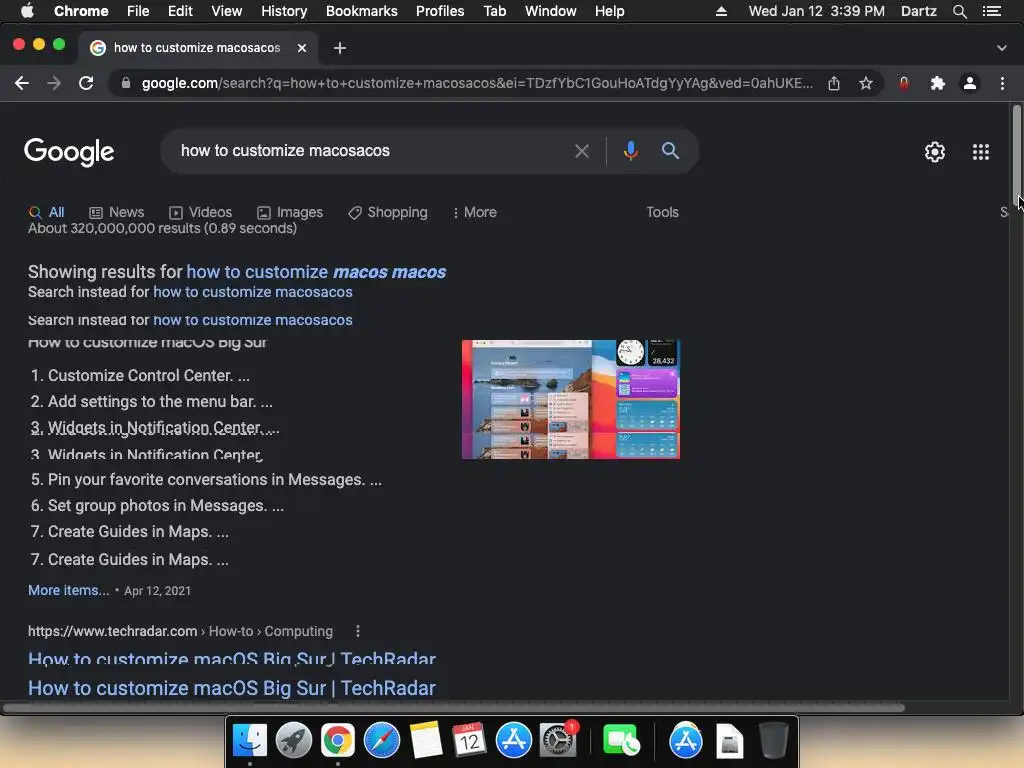Click the horizontal page scrollbar
This screenshot has height=768, width=1024.
tap(454, 708)
